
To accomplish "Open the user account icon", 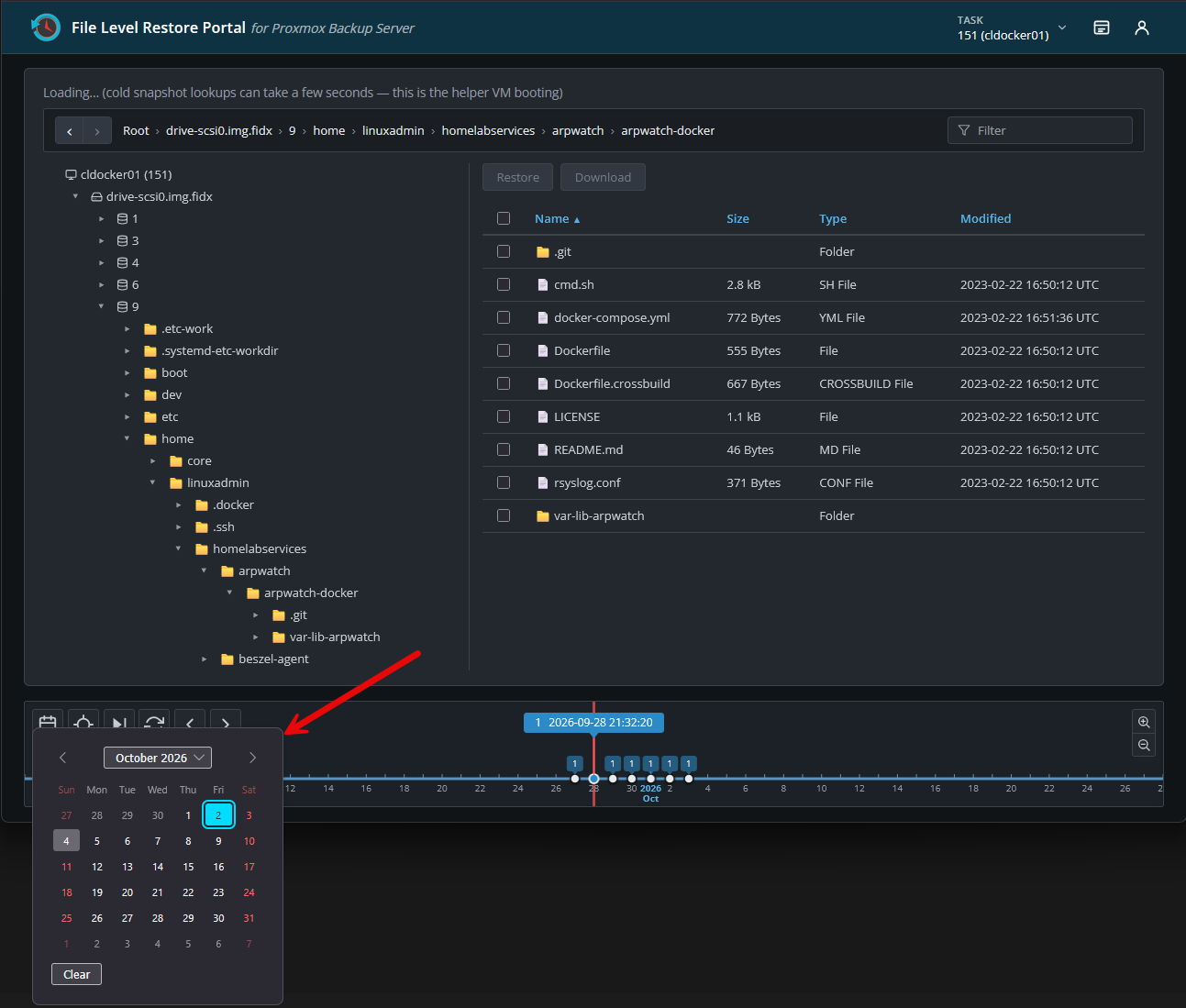I will point(1142,28).
